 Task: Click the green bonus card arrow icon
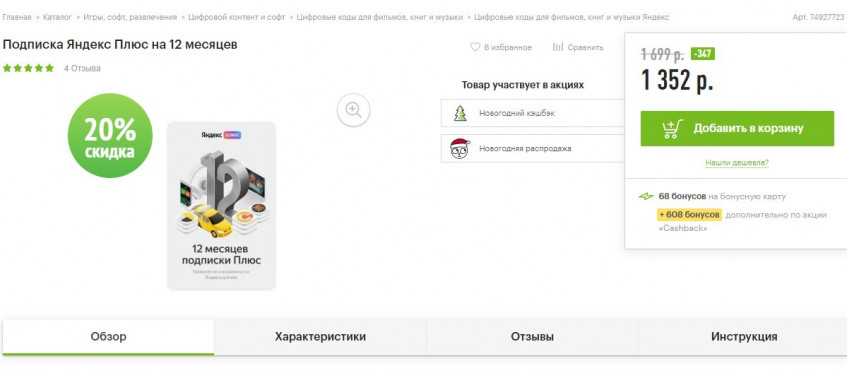(646, 196)
